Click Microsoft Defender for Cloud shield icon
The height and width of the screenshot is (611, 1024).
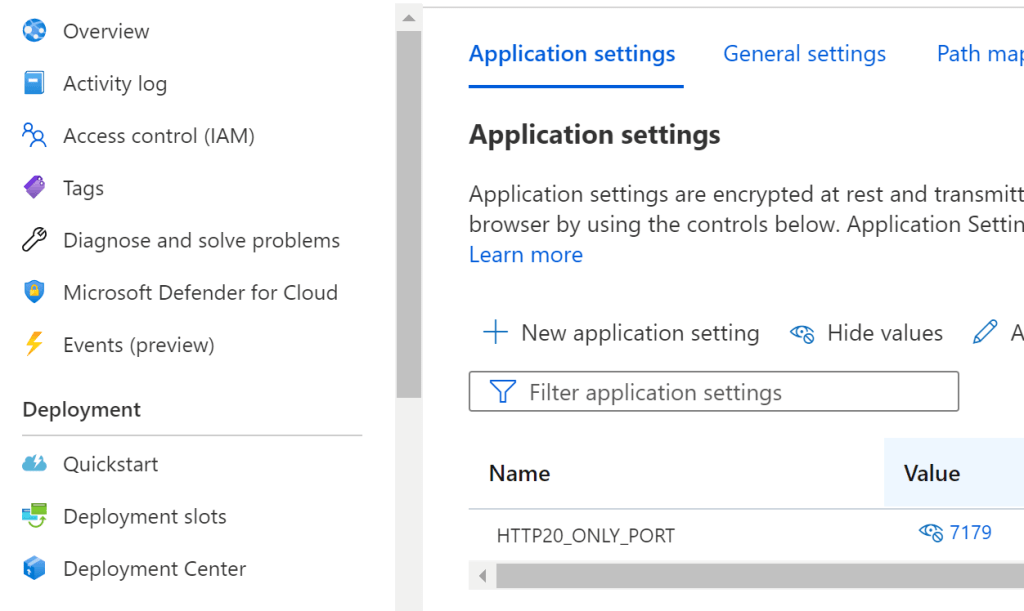34,292
